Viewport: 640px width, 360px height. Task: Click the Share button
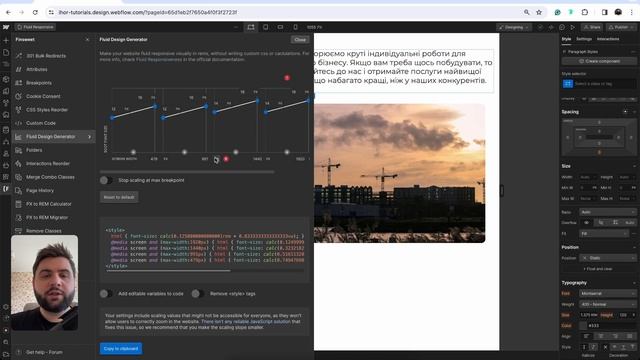[x=592, y=27]
